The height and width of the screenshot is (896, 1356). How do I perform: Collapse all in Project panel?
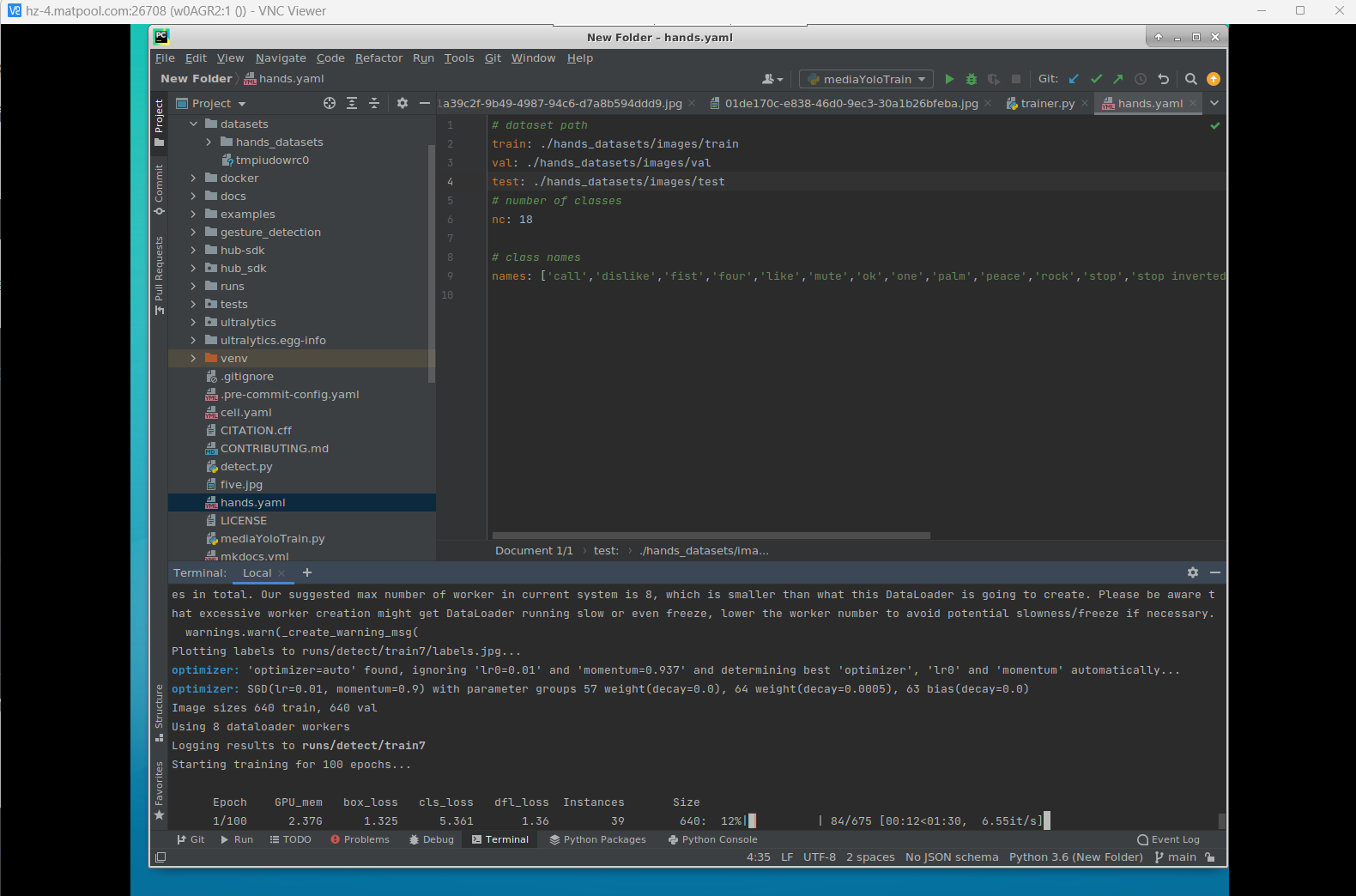click(374, 103)
